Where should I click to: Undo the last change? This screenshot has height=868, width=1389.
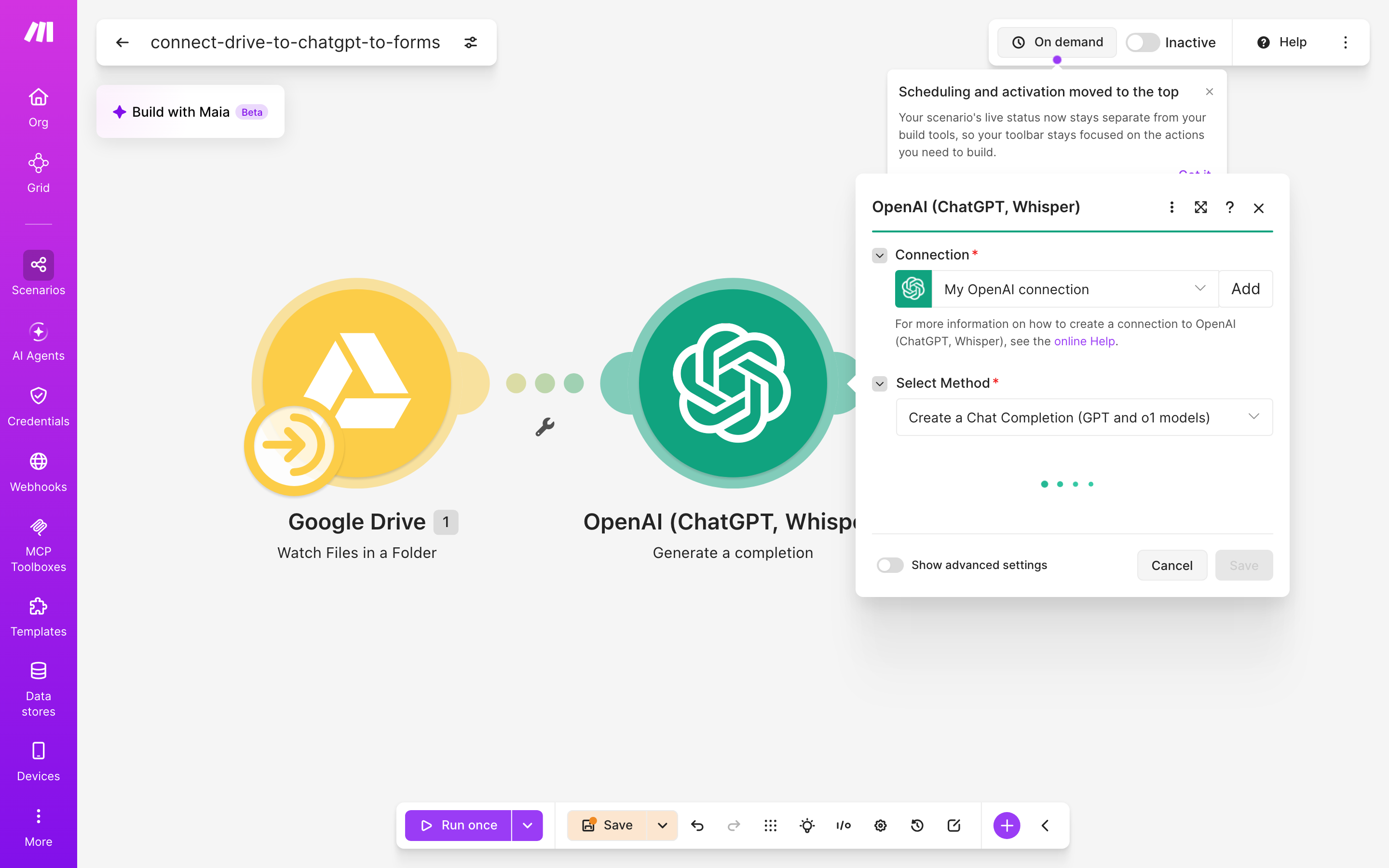(x=697, y=826)
